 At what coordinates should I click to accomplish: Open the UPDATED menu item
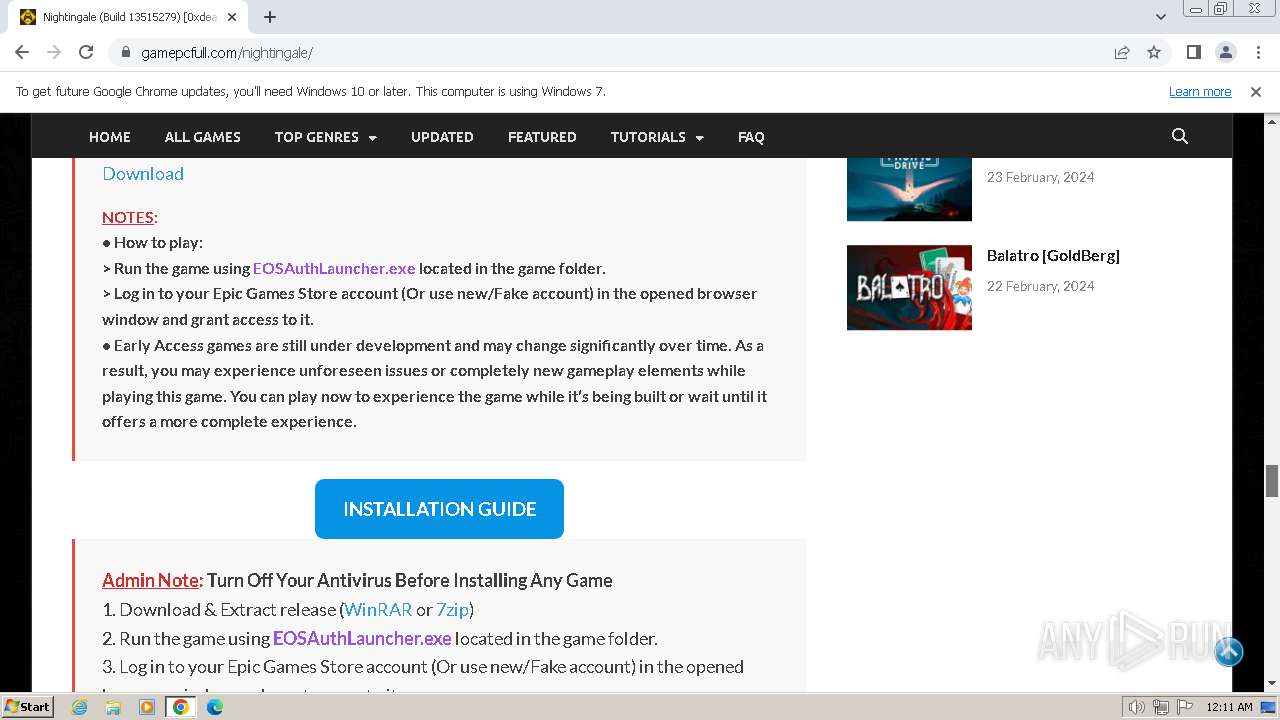tap(442, 137)
